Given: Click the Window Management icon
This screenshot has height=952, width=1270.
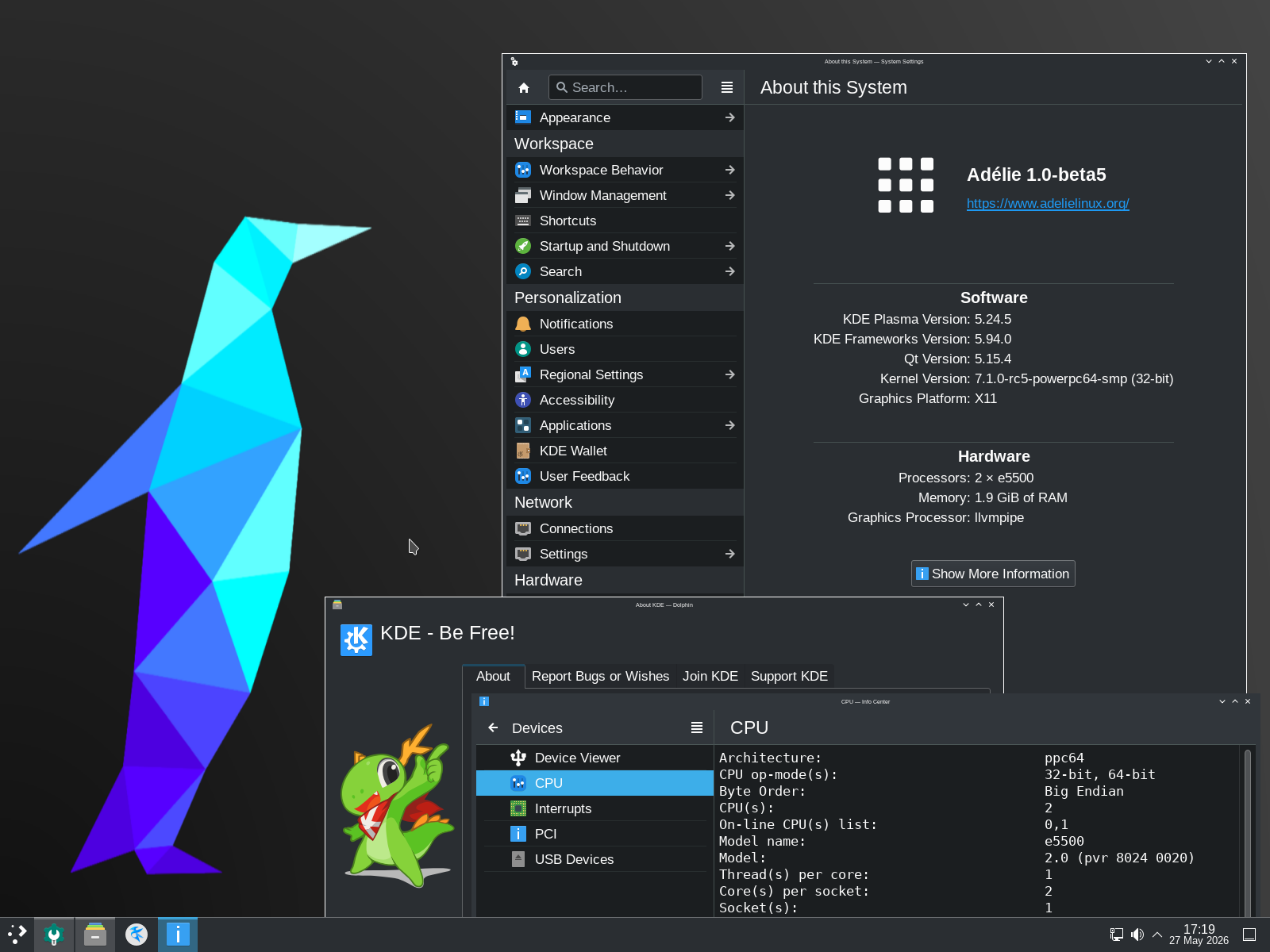Looking at the screenshot, I should [x=523, y=195].
